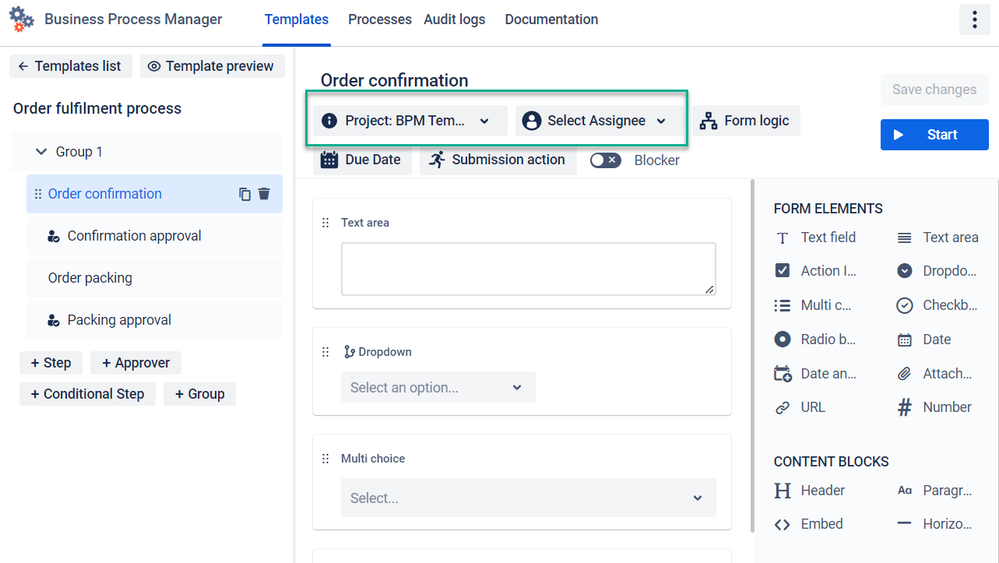Open the Project: BPM Tem... dropdown
Viewport: 999px width, 563px height.
click(x=410, y=120)
